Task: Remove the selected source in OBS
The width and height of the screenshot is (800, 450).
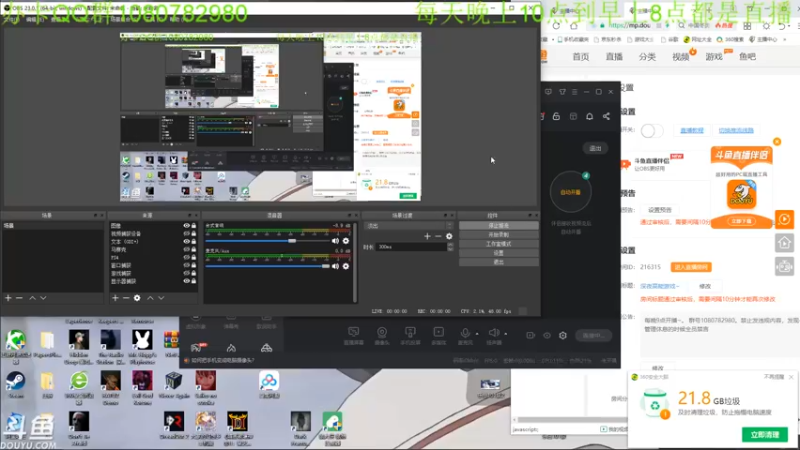Action: pos(126,297)
